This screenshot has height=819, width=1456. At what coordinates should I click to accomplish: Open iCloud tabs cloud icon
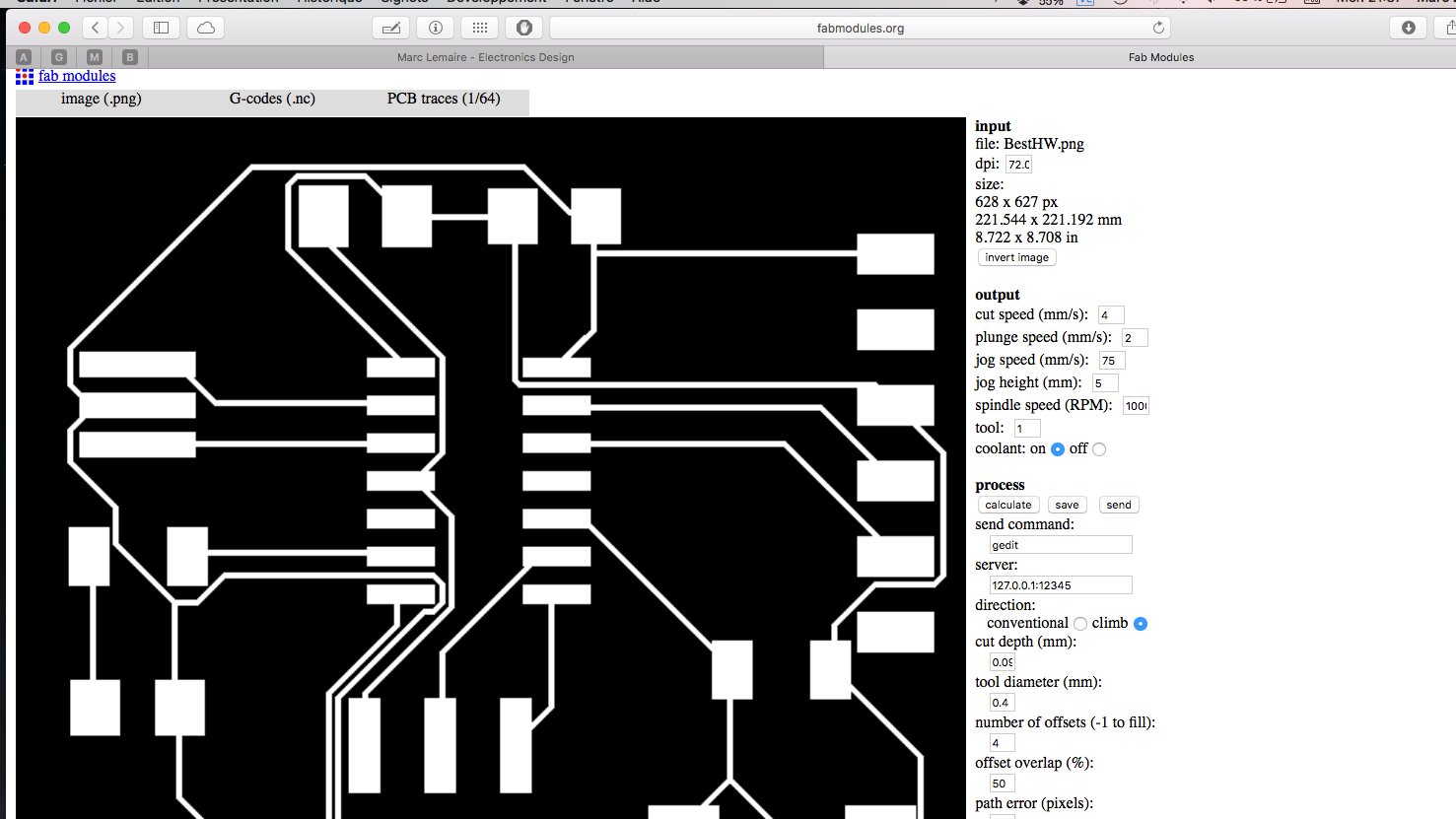(206, 28)
